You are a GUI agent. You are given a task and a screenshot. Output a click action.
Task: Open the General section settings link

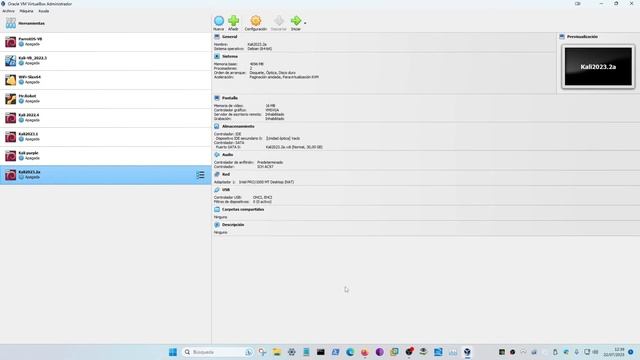pos(229,37)
